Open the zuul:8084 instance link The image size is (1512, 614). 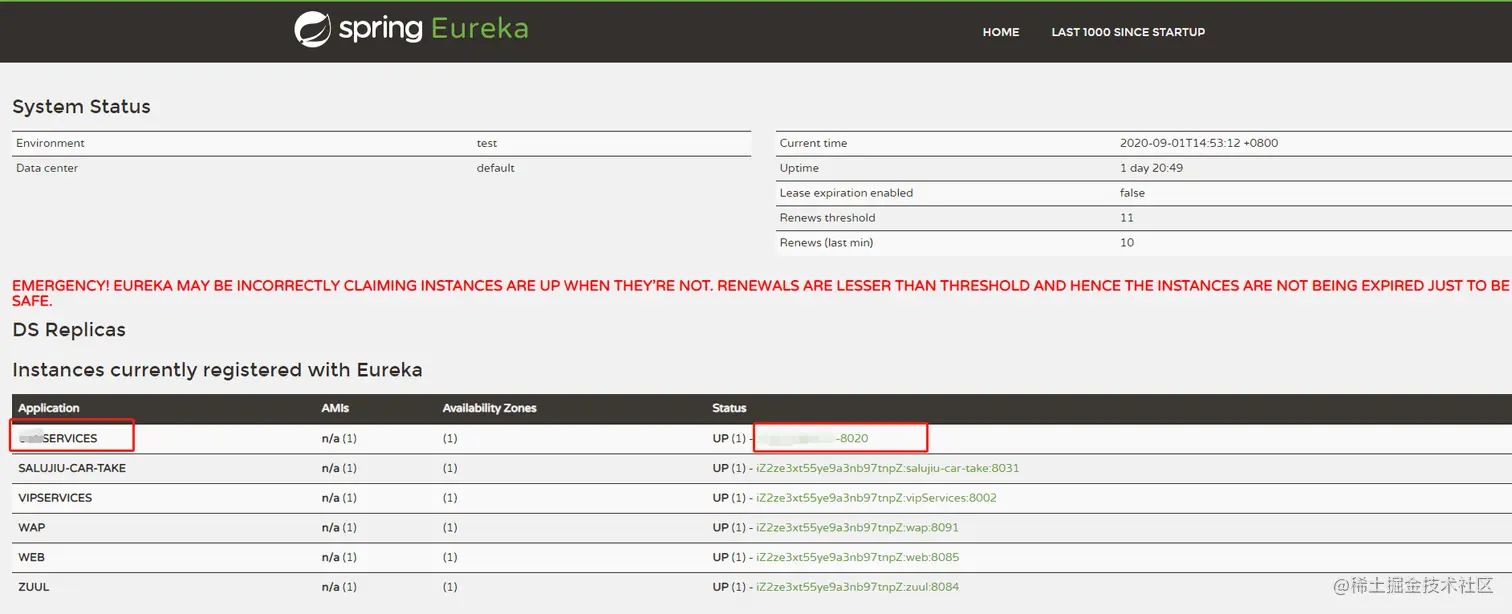click(x=857, y=587)
